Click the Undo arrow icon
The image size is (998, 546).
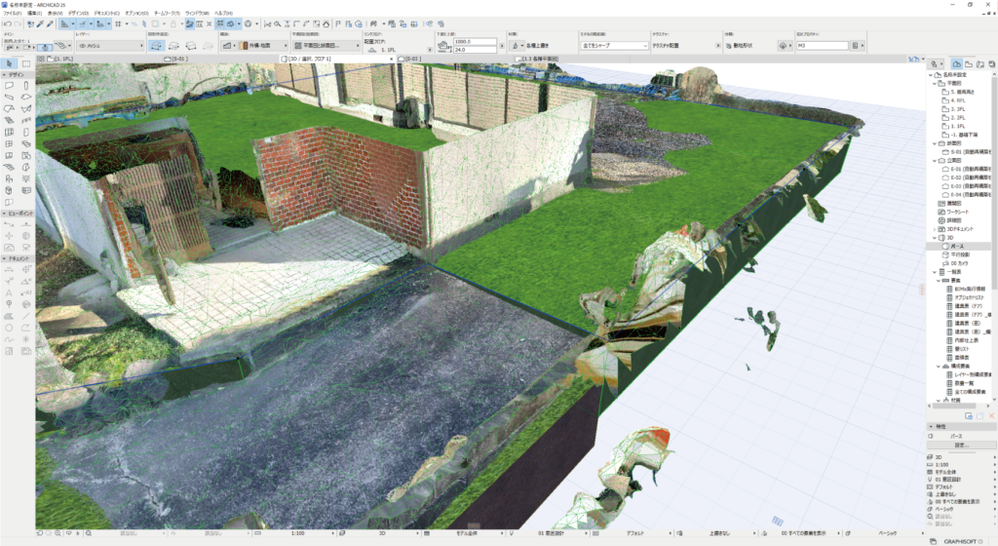[x=6, y=24]
